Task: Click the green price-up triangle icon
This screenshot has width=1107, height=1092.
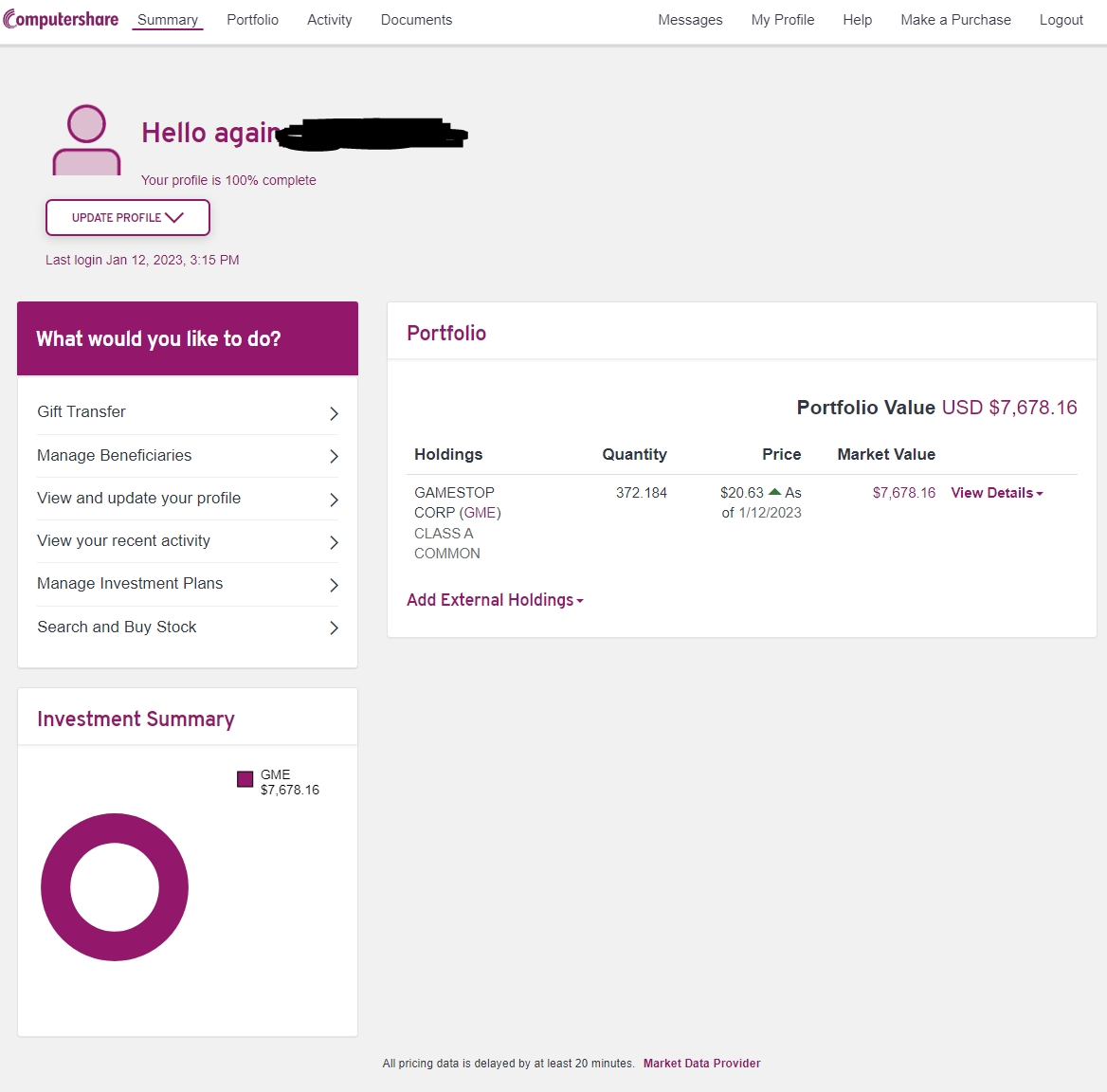Action: pyautogui.click(x=774, y=492)
